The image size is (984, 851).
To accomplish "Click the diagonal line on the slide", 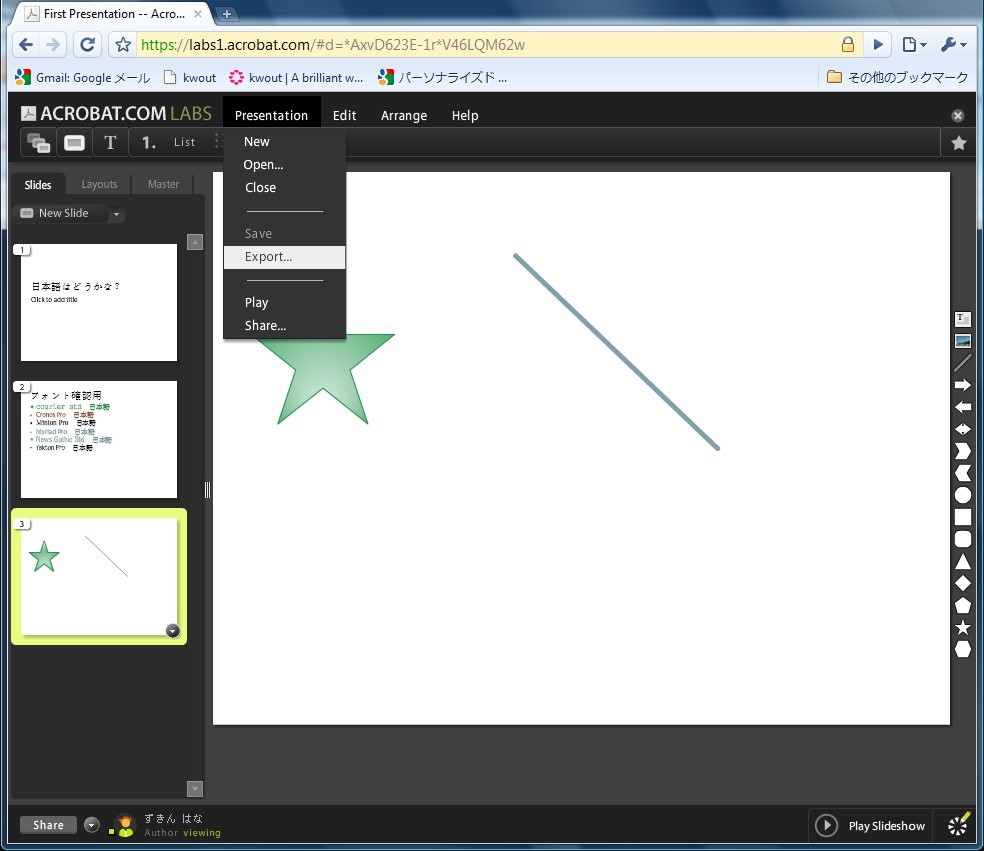I will coord(616,351).
